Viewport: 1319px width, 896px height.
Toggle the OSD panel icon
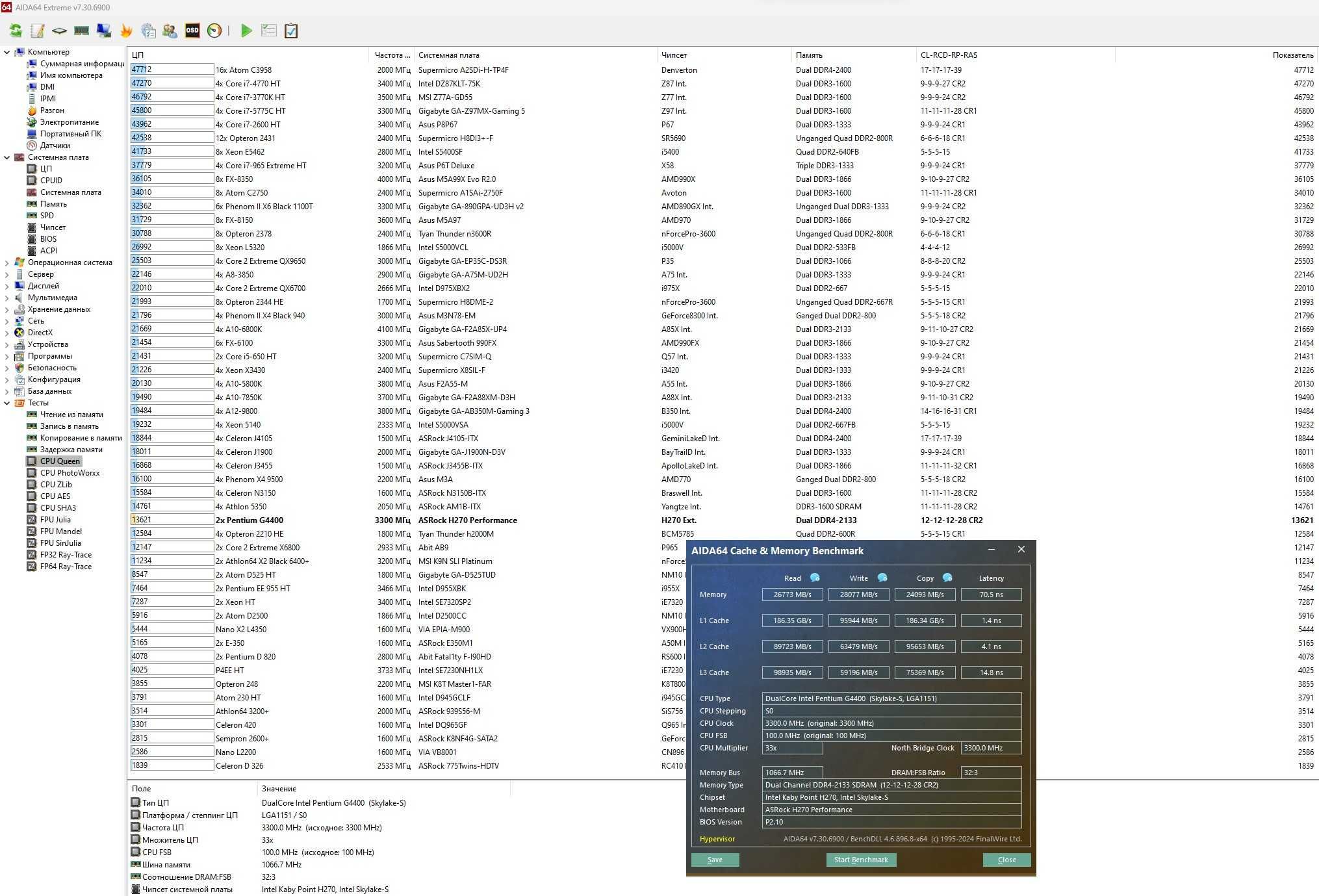click(192, 31)
